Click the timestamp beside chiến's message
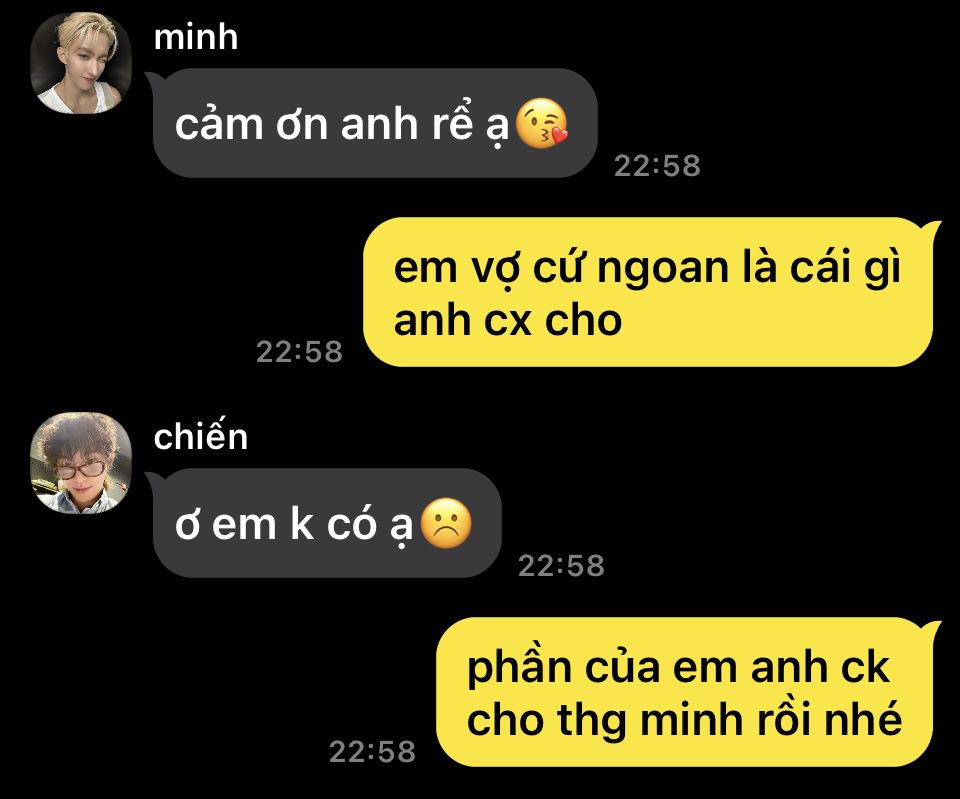Screen dimensions: 960x799 (x=561, y=566)
